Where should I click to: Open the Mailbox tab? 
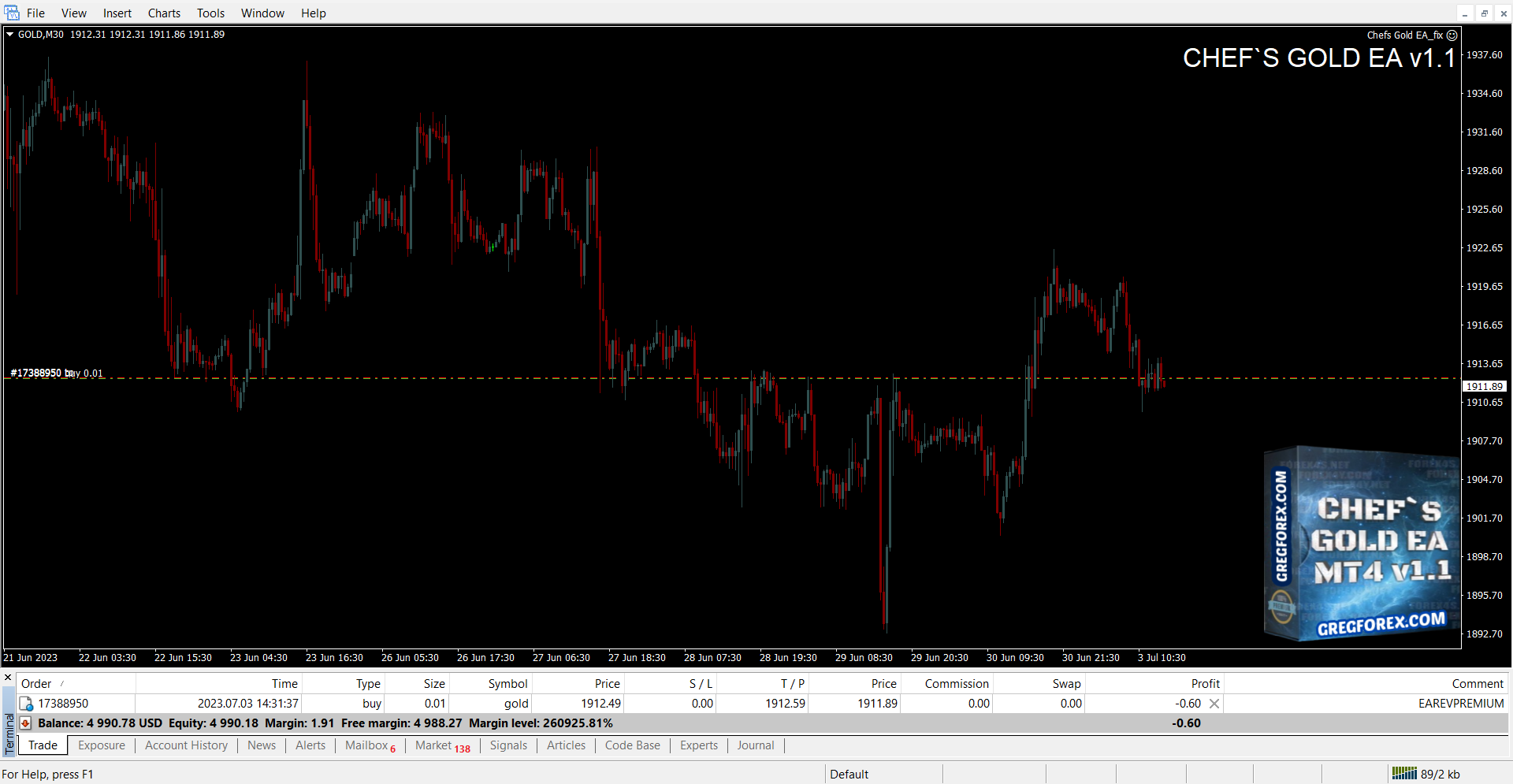367,745
